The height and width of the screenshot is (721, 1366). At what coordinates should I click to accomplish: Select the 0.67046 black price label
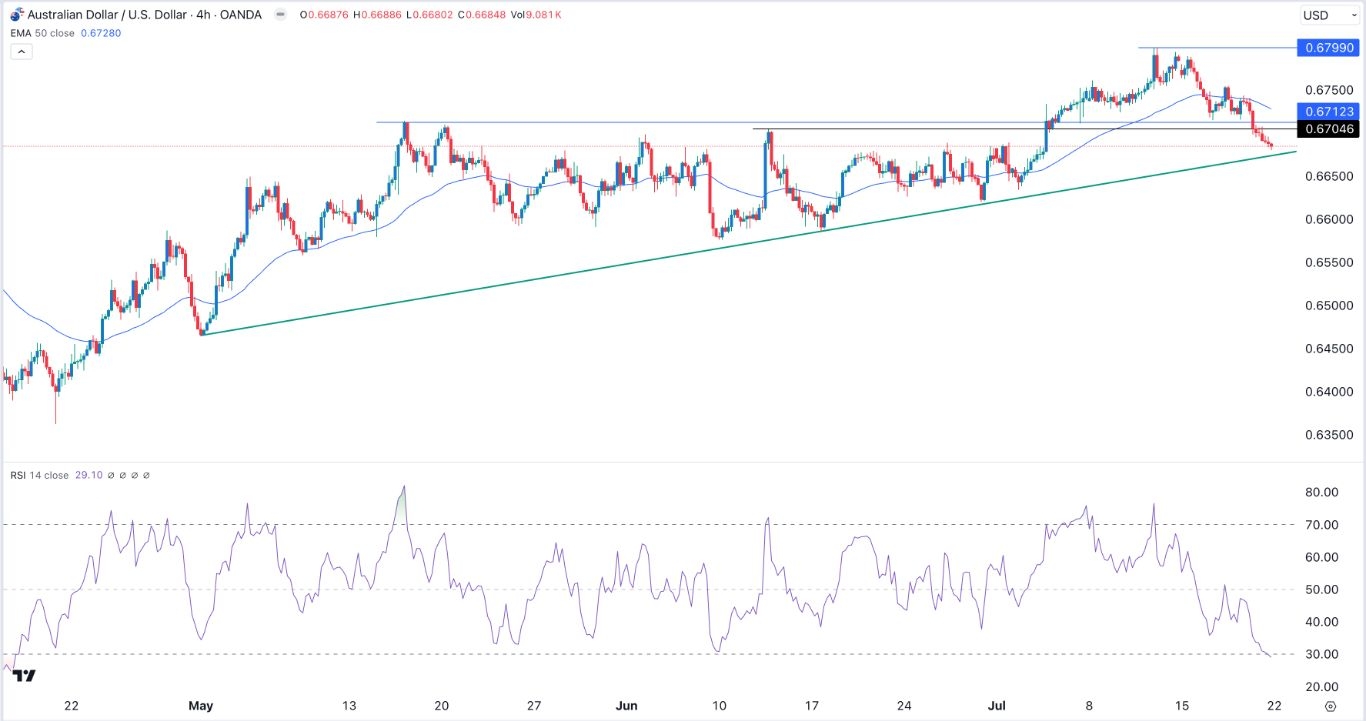click(1325, 129)
